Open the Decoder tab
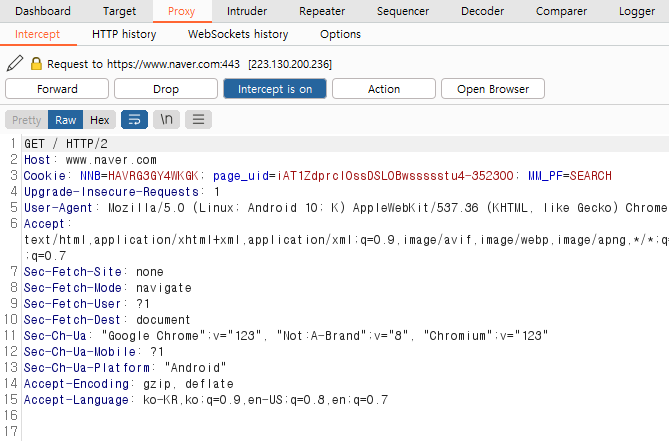The width and height of the screenshot is (669, 441). click(482, 11)
